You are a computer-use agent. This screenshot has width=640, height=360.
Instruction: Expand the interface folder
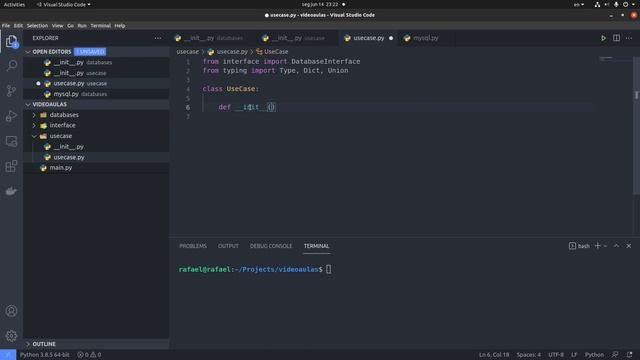(62, 125)
